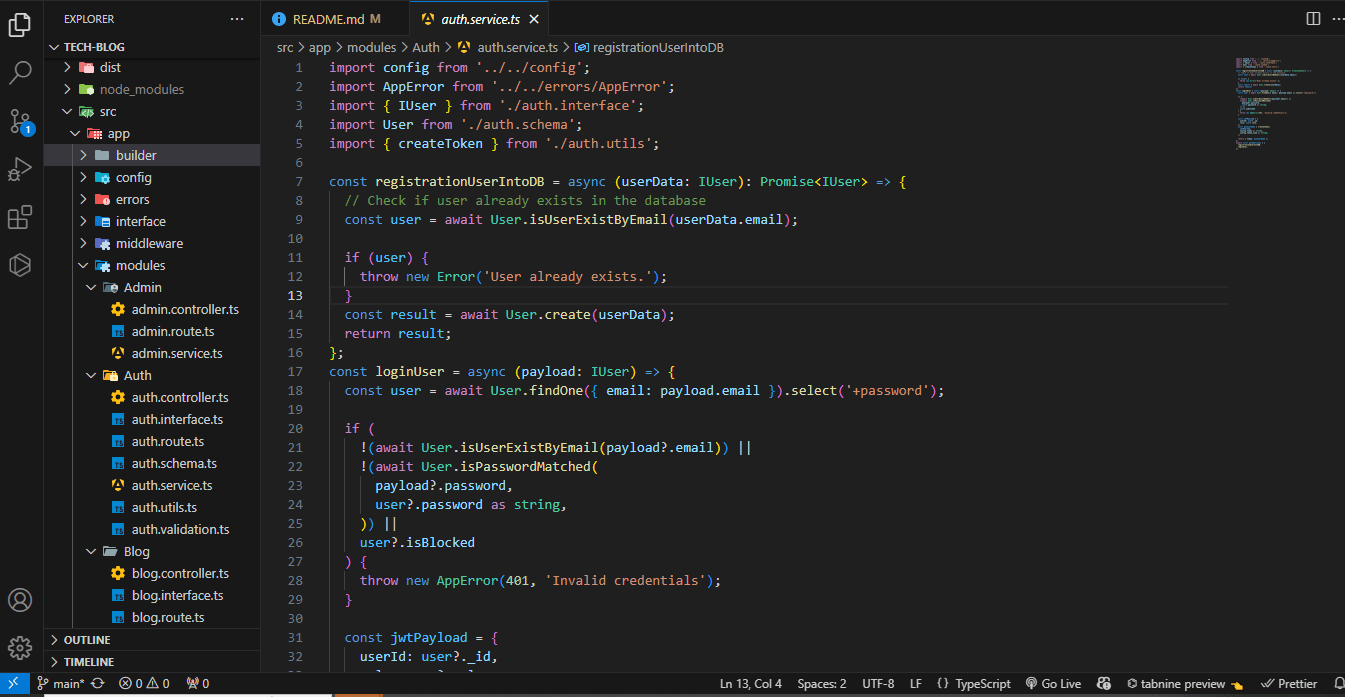This screenshot has height=697, width=1345.
Task: Click the Accounts icon in activity bar
Action: 21,600
